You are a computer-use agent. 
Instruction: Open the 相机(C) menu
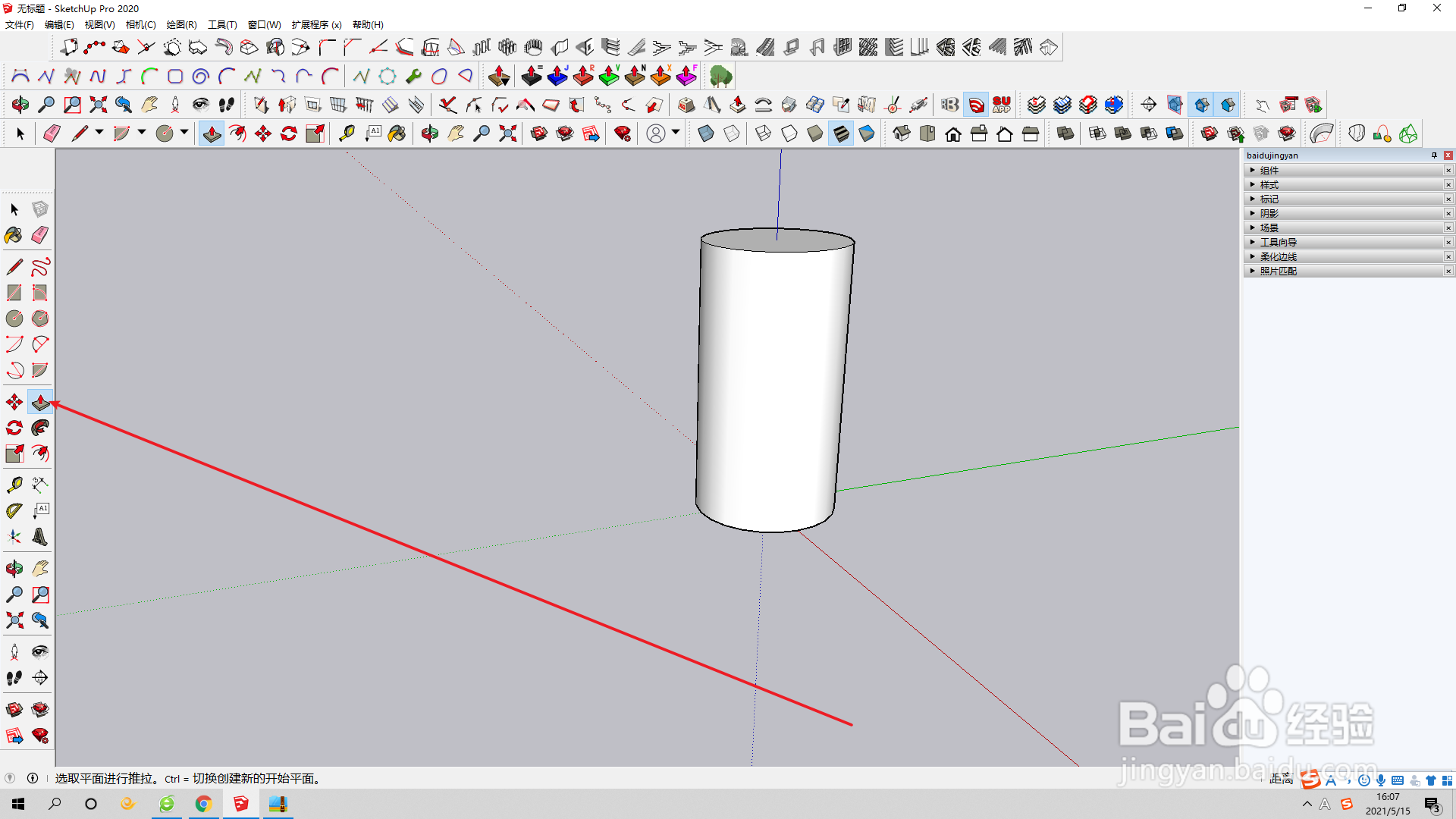140,25
